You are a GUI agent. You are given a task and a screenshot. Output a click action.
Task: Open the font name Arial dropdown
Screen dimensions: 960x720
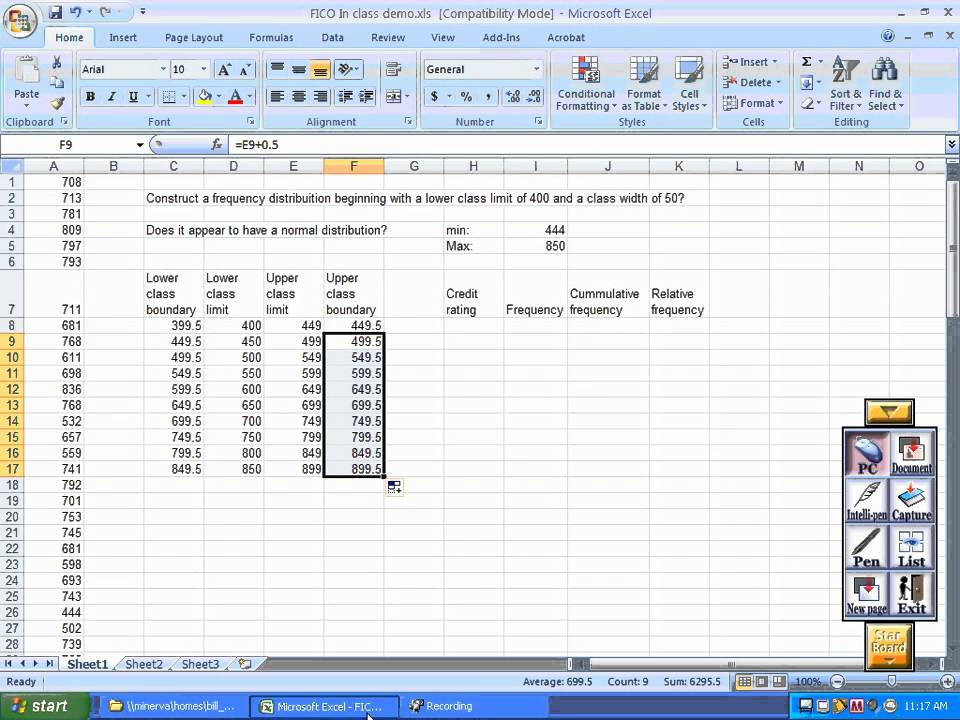(x=163, y=69)
